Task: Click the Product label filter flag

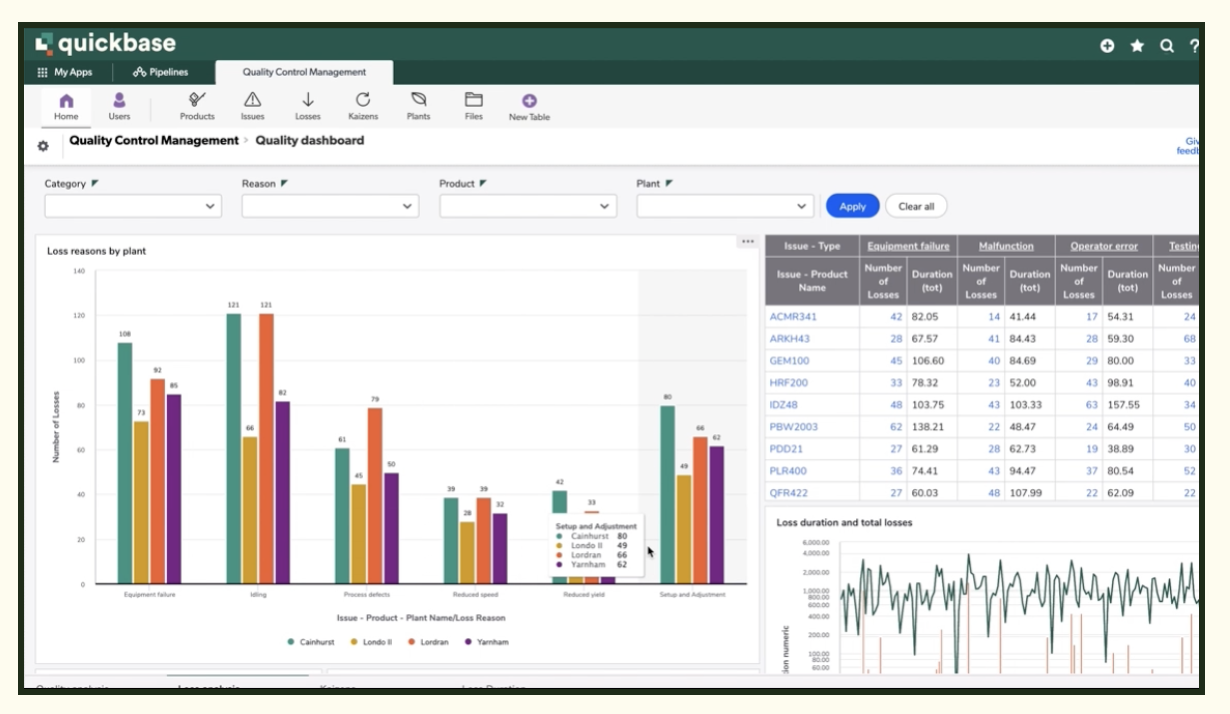Action: pyautogui.click(x=484, y=183)
